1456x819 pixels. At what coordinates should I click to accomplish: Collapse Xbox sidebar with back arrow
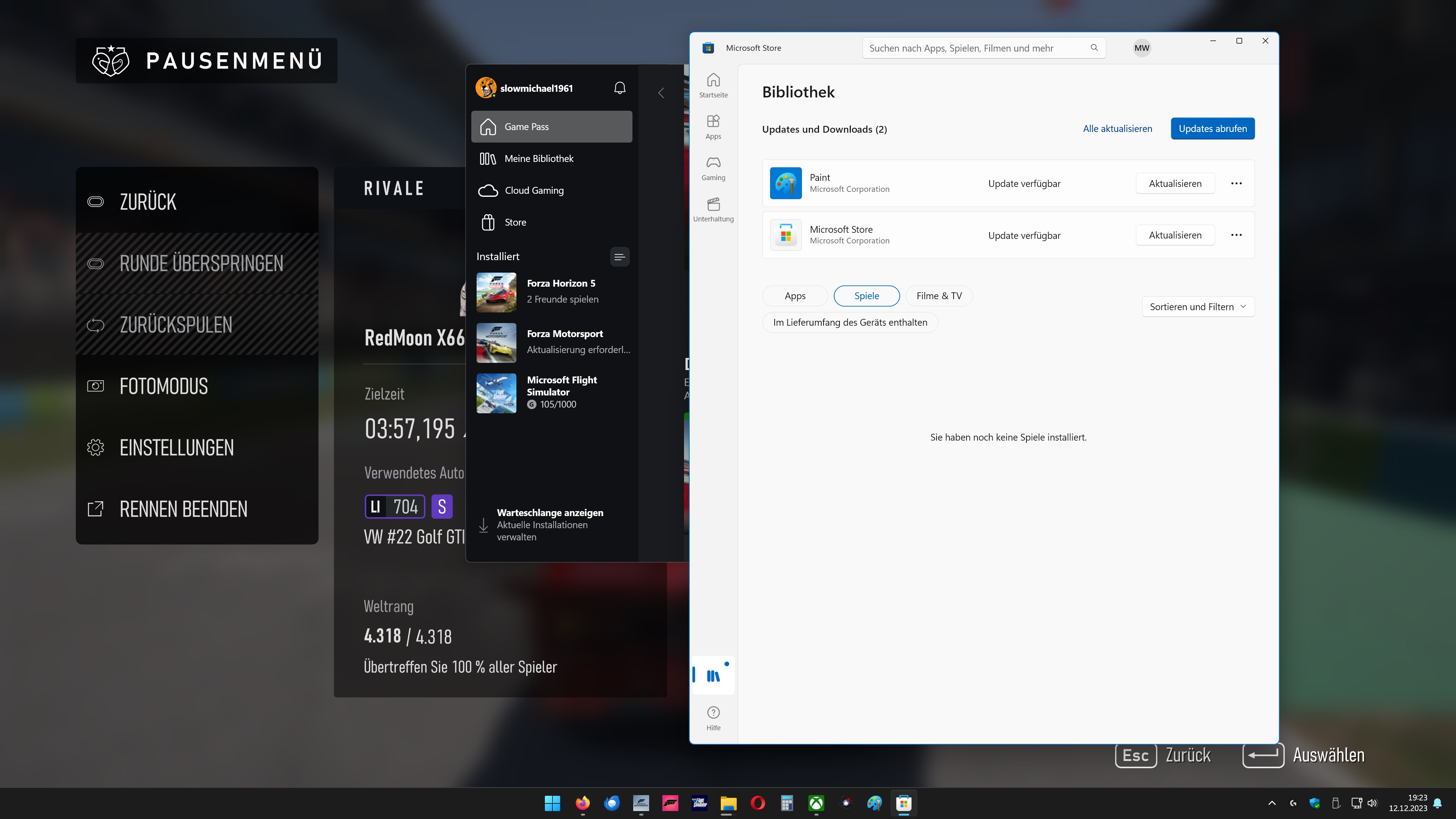click(x=661, y=93)
